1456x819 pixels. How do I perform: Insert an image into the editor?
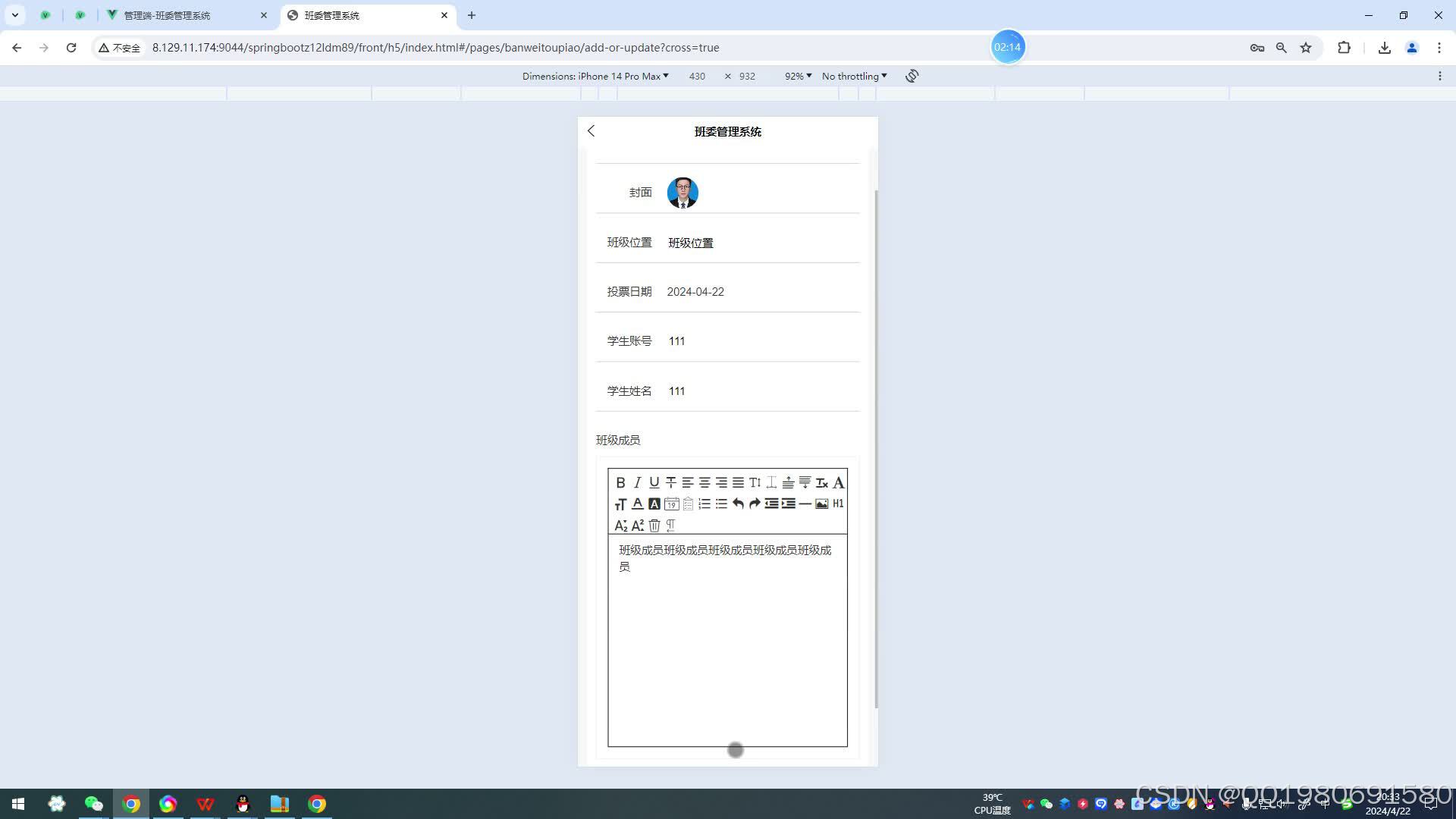pos(822,503)
